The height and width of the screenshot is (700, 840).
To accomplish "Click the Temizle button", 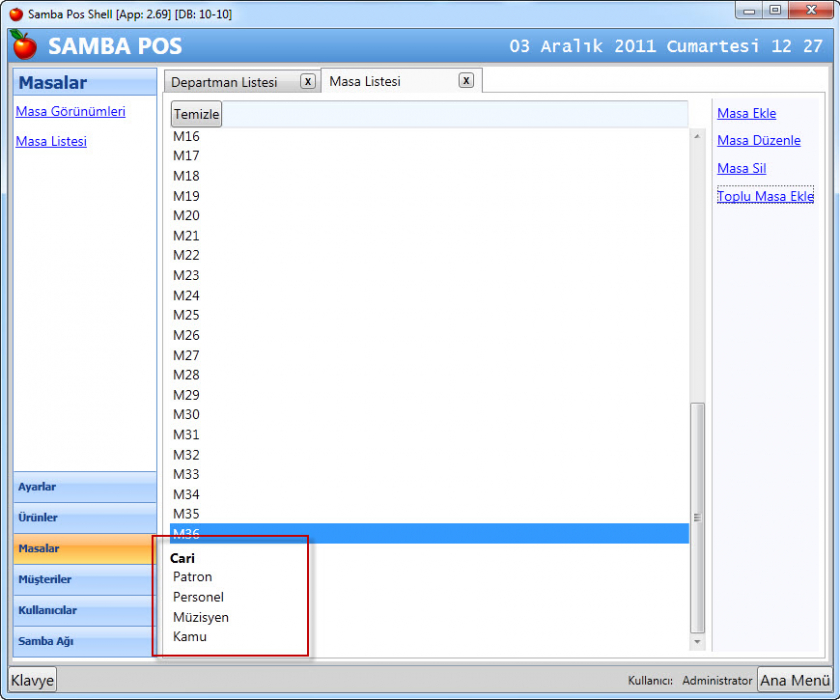I will (x=196, y=114).
